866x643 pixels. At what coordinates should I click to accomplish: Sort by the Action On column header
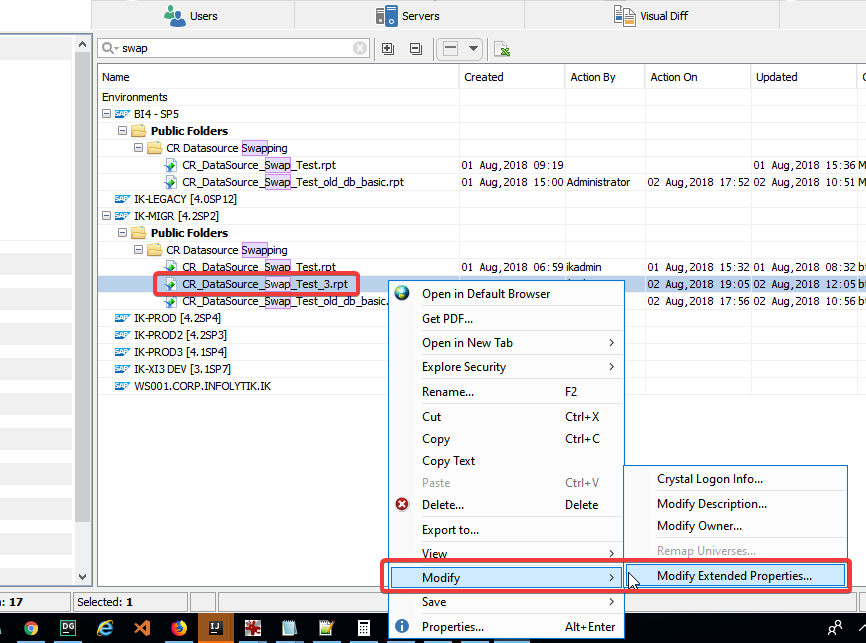point(698,77)
